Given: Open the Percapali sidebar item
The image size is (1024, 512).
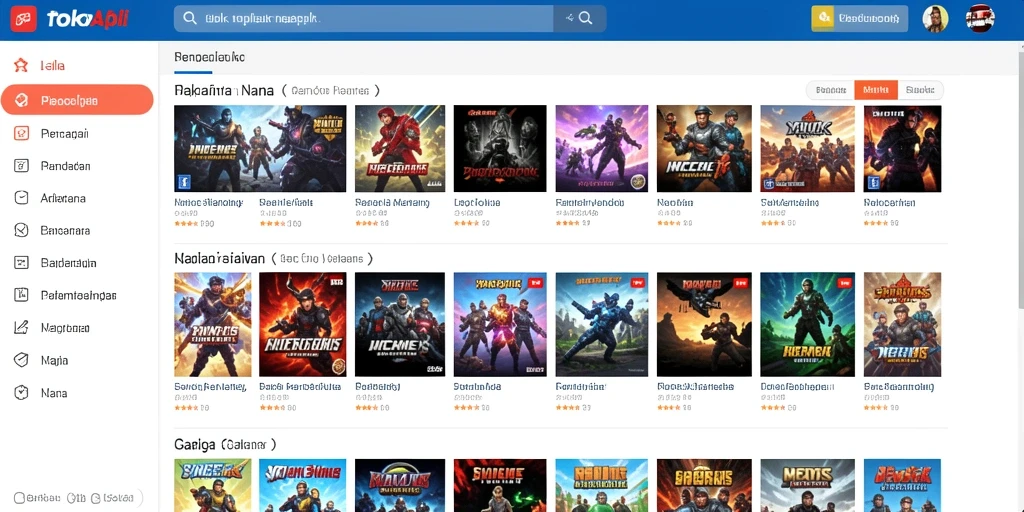Looking at the screenshot, I should click(77, 133).
